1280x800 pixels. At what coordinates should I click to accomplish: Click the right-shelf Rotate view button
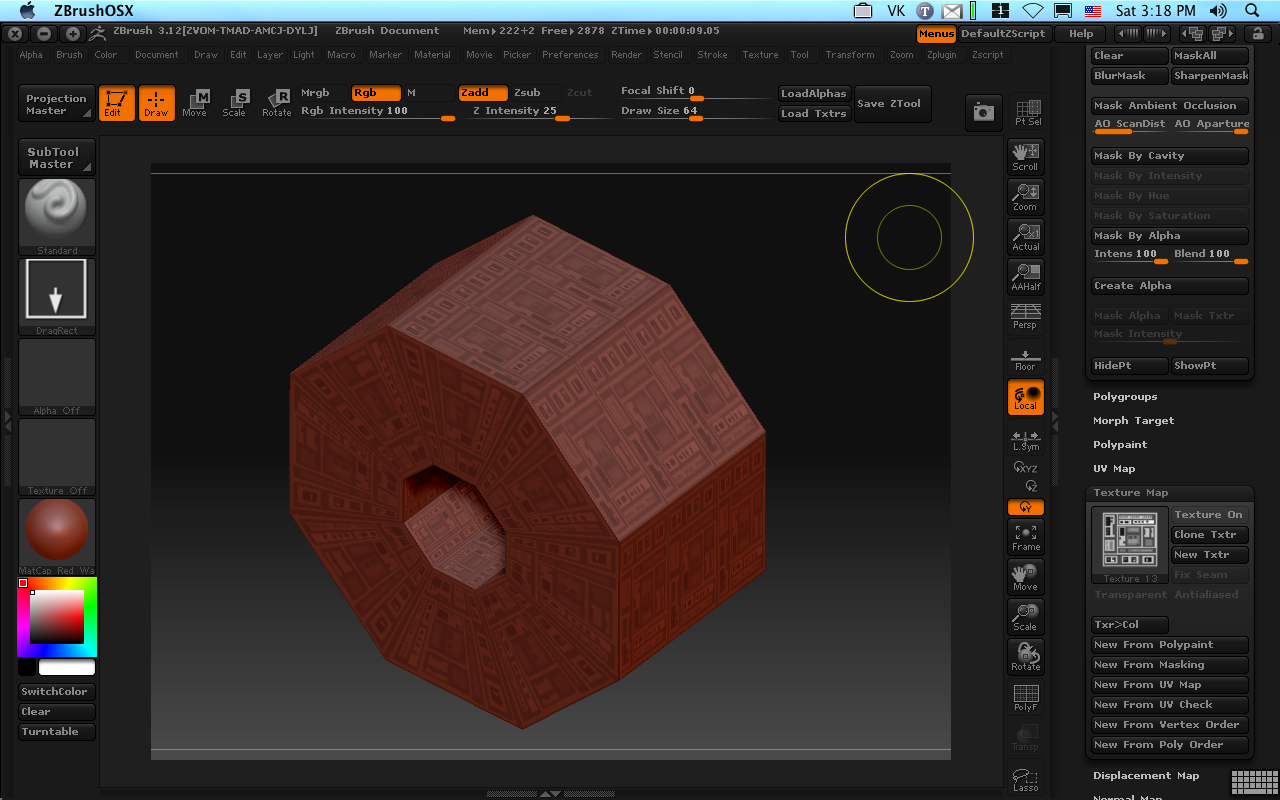pos(1025,657)
